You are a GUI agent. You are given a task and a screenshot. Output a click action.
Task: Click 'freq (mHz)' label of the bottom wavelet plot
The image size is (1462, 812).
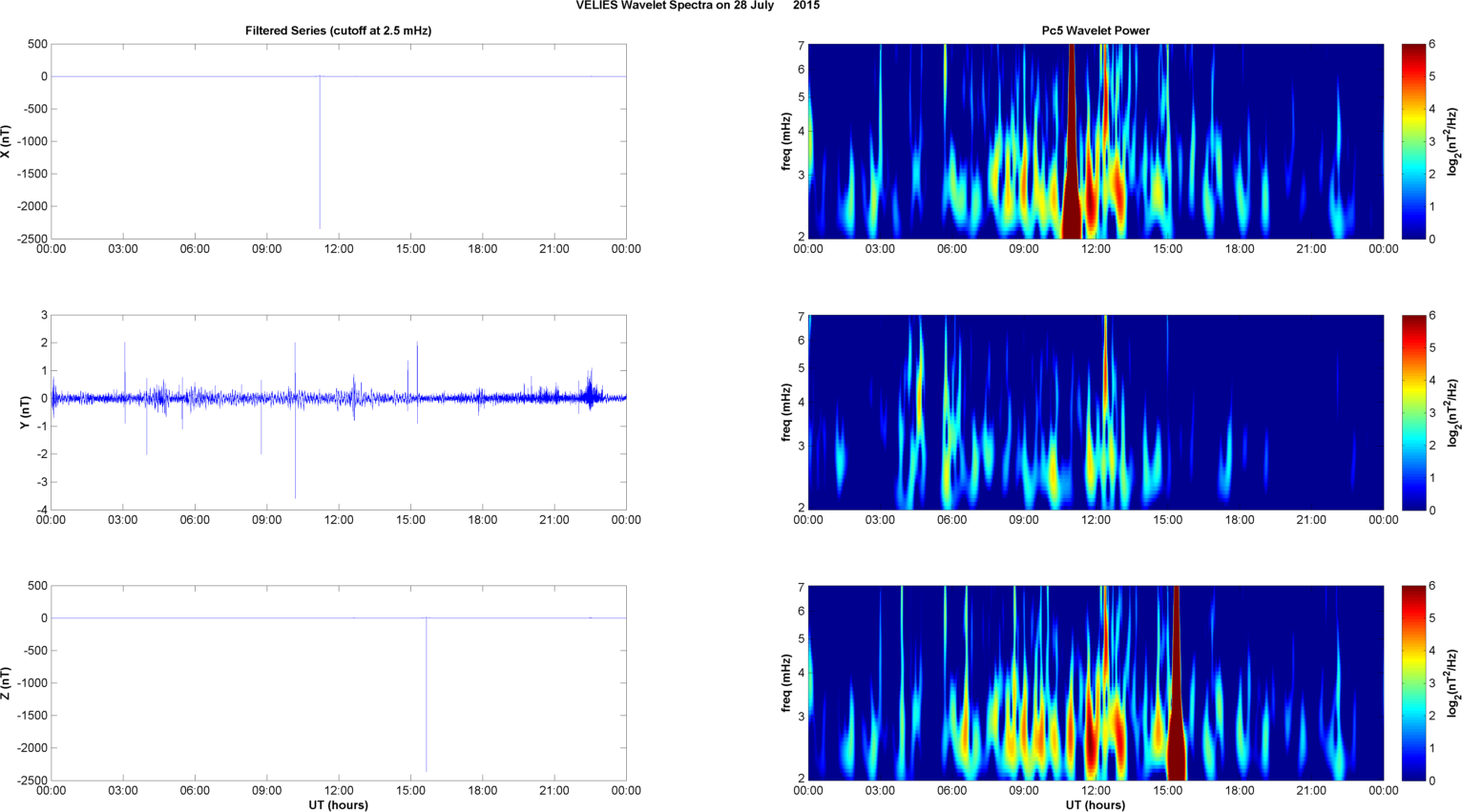[785, 683]
